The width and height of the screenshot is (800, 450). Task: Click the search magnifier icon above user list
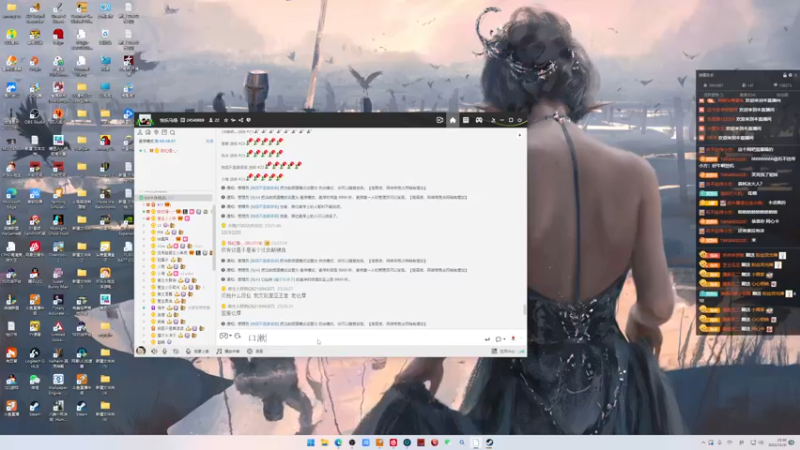click(x=172, y=133)
